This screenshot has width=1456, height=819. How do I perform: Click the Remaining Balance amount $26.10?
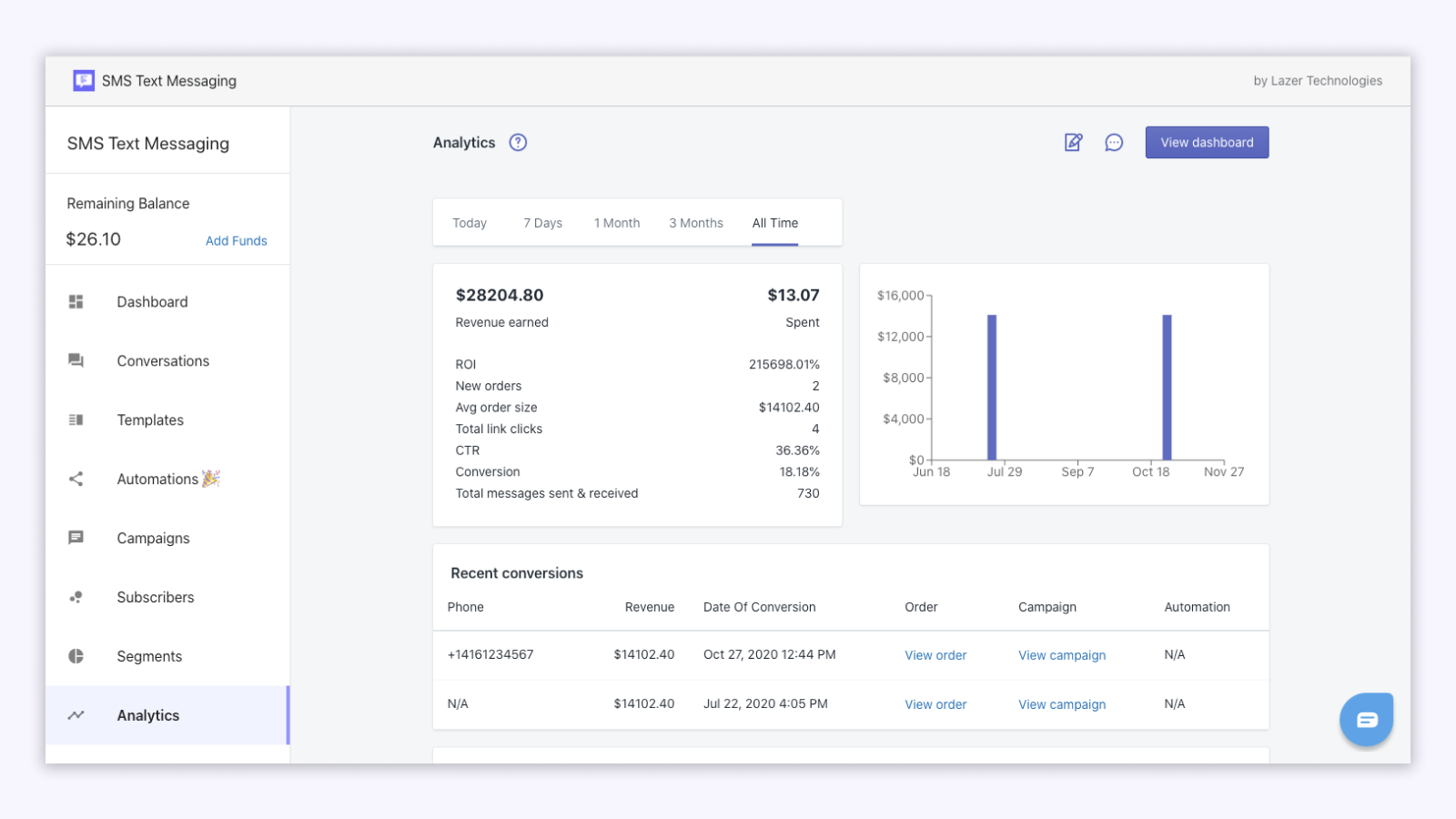pos(94,239)
